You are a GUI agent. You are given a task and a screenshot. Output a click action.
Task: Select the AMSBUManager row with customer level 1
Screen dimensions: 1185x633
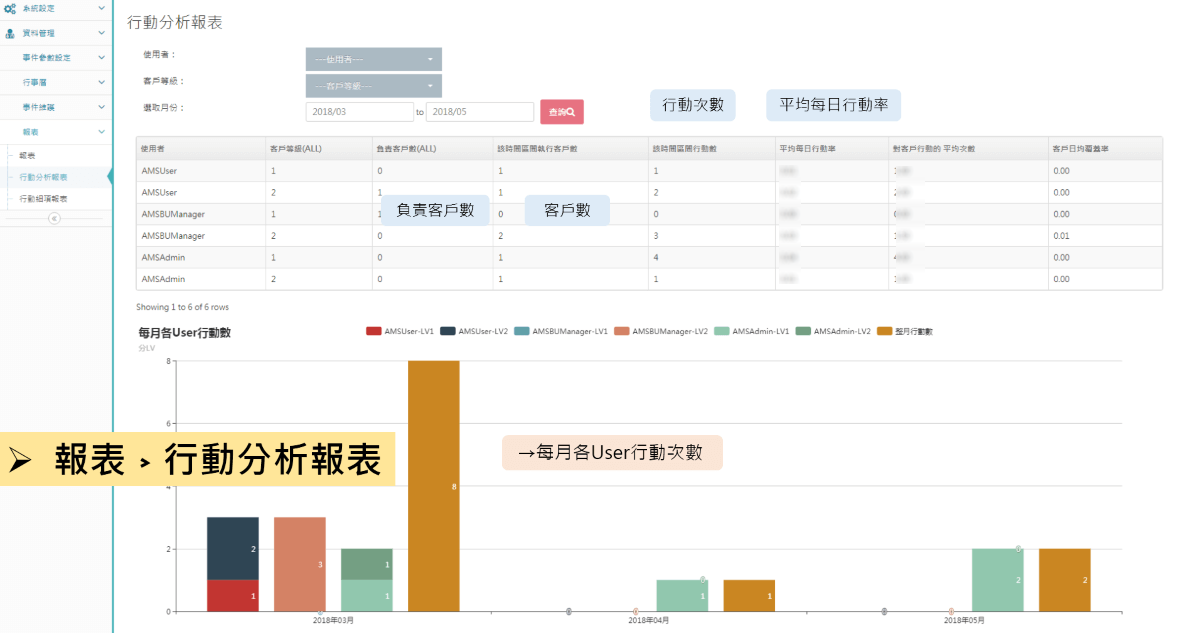[649, 214]
